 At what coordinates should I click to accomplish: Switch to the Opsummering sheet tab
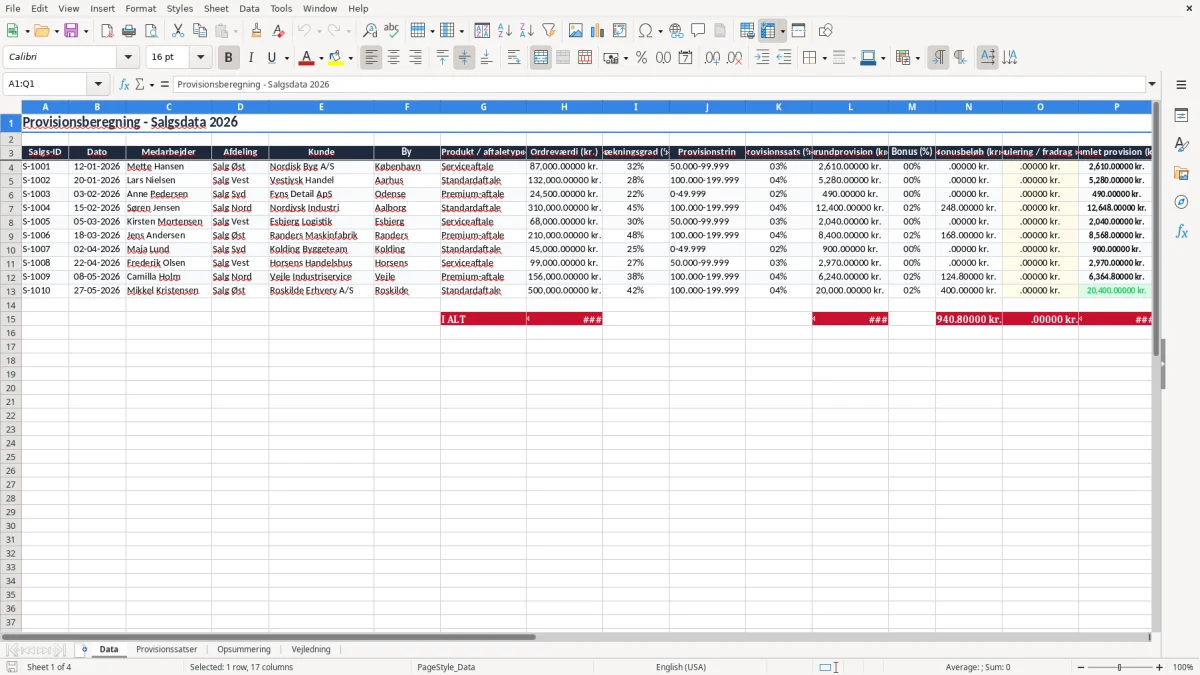(244, 649)
